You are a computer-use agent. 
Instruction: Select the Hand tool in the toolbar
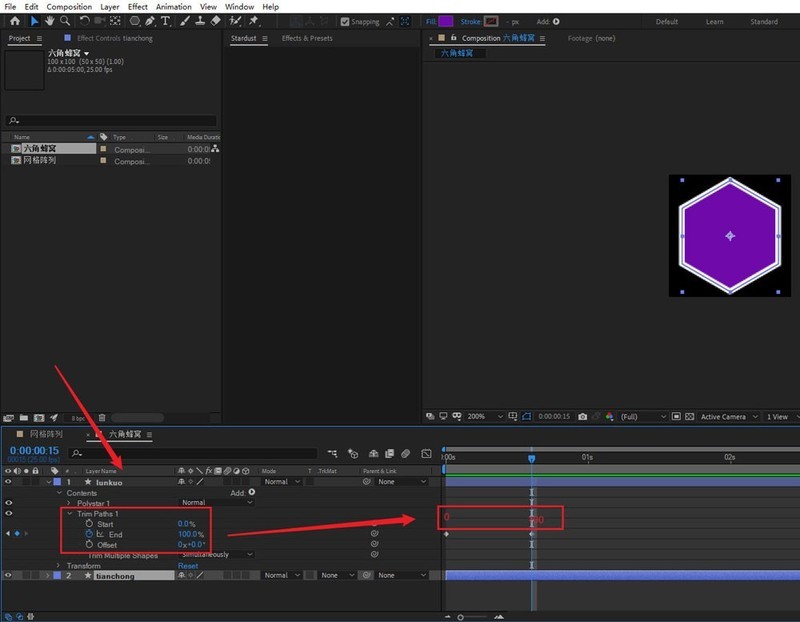[x=50, y=21]
